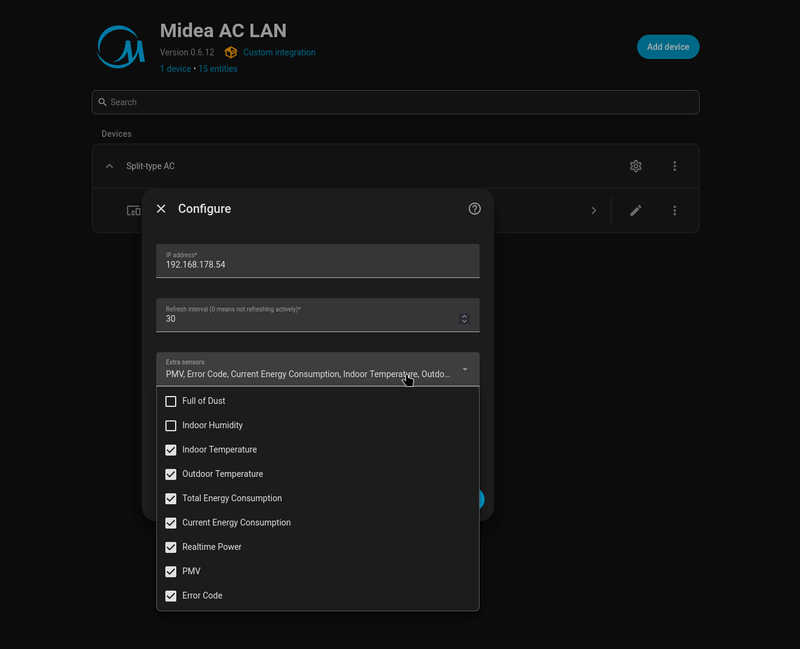Viewport: 800px width, 649px height.
Task: Uncheck the Realtime Power sensor
Action: pyautogui.click(x=171, y=547)
